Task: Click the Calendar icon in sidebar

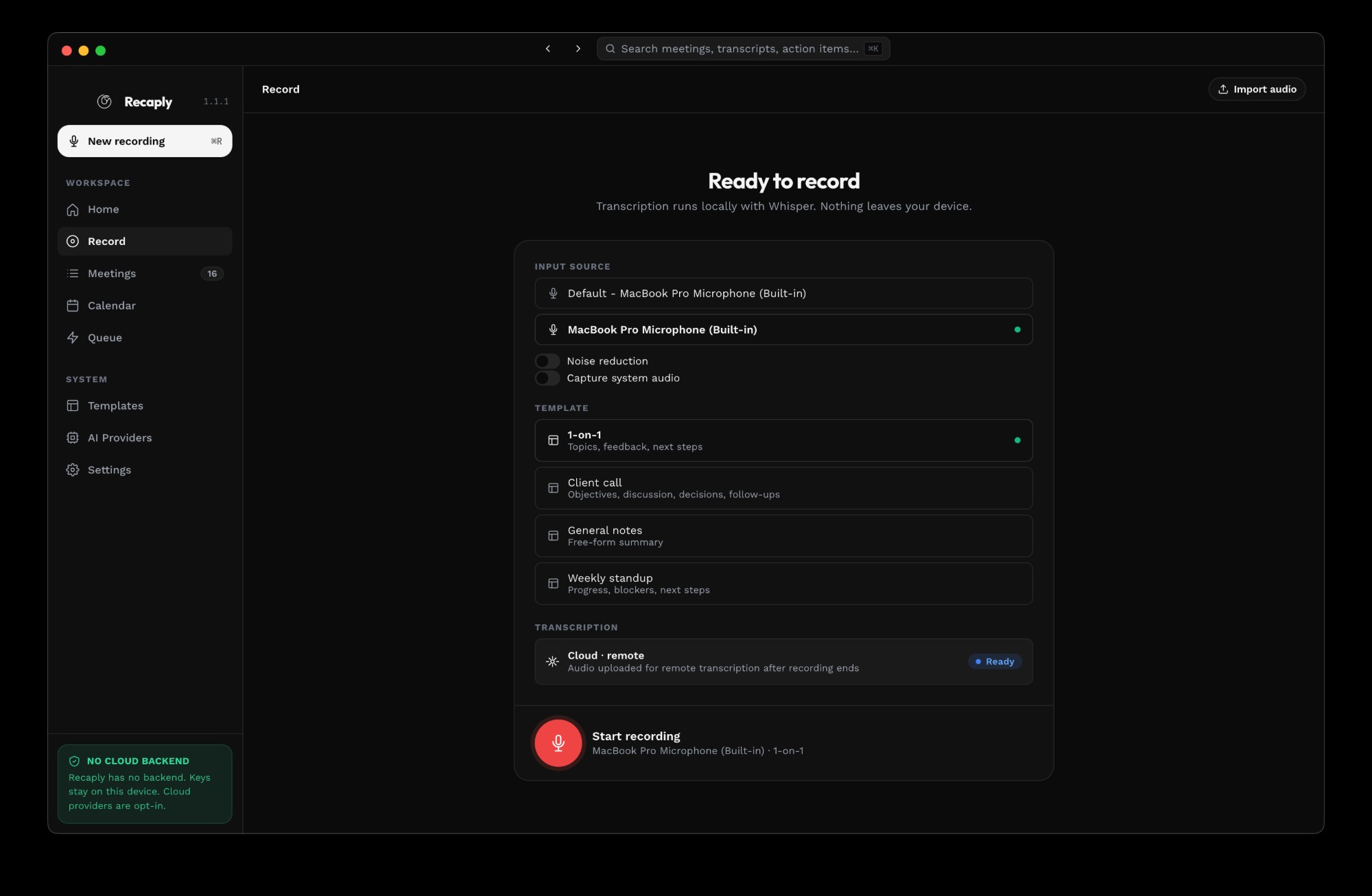Action: [x=73, y=306]
